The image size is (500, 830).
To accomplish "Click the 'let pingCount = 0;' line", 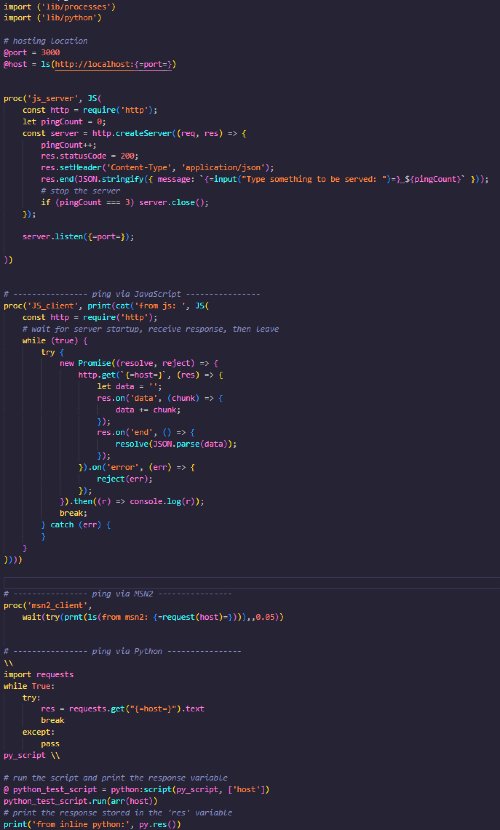I will (64, 122).
